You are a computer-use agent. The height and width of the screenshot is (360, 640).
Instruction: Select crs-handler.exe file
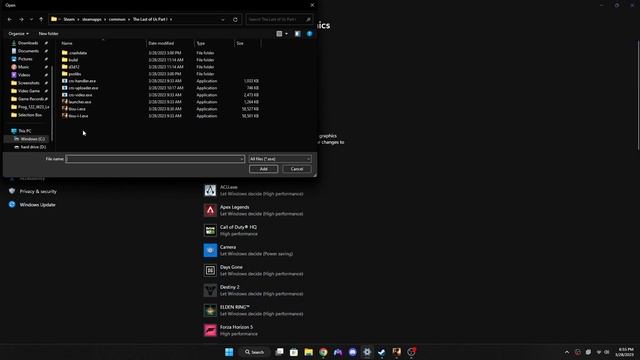[x=82, y=81]
